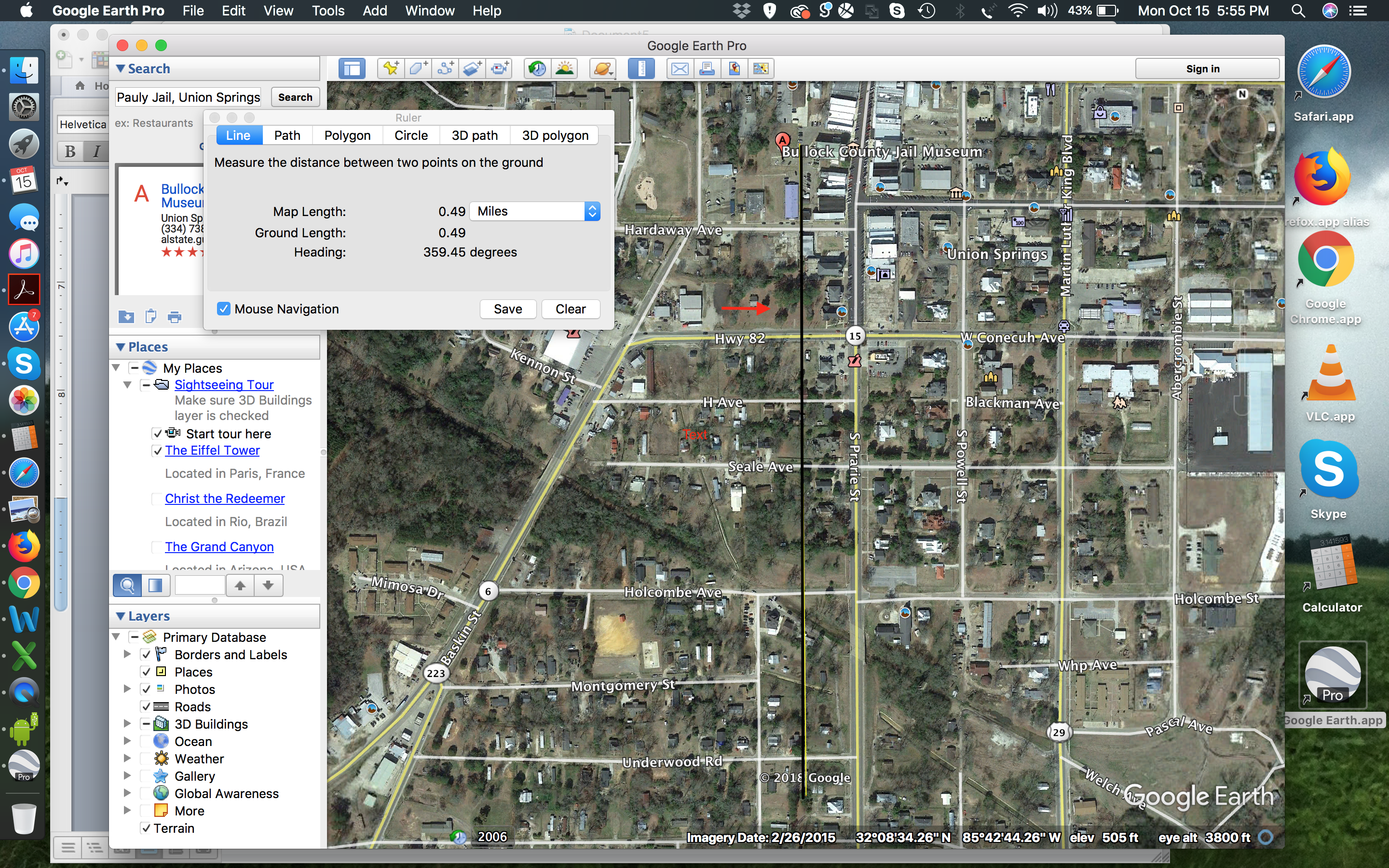Print search results icon below result
Screen dimensions: 1389x868
pyautogui.click(x=175, y=316)
